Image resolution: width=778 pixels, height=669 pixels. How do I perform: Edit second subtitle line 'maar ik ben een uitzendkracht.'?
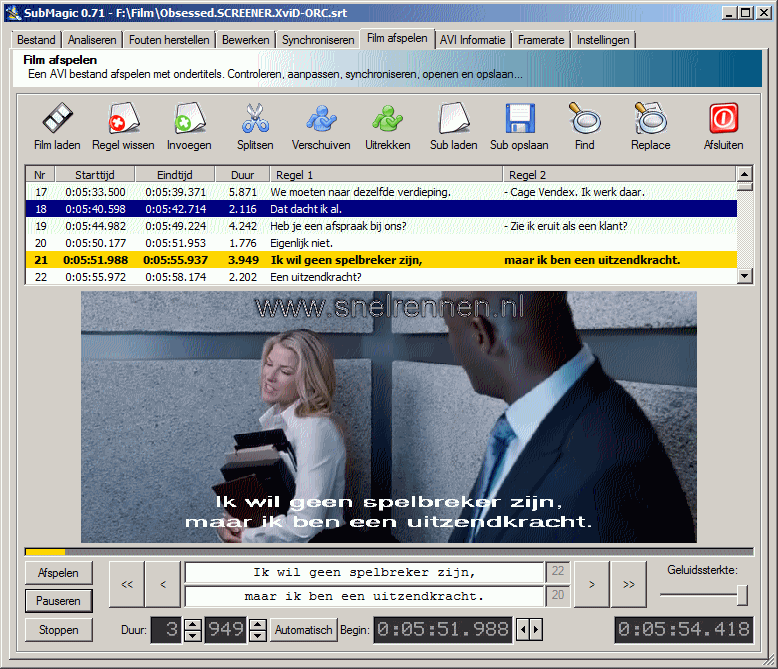(x=364, y=596)
